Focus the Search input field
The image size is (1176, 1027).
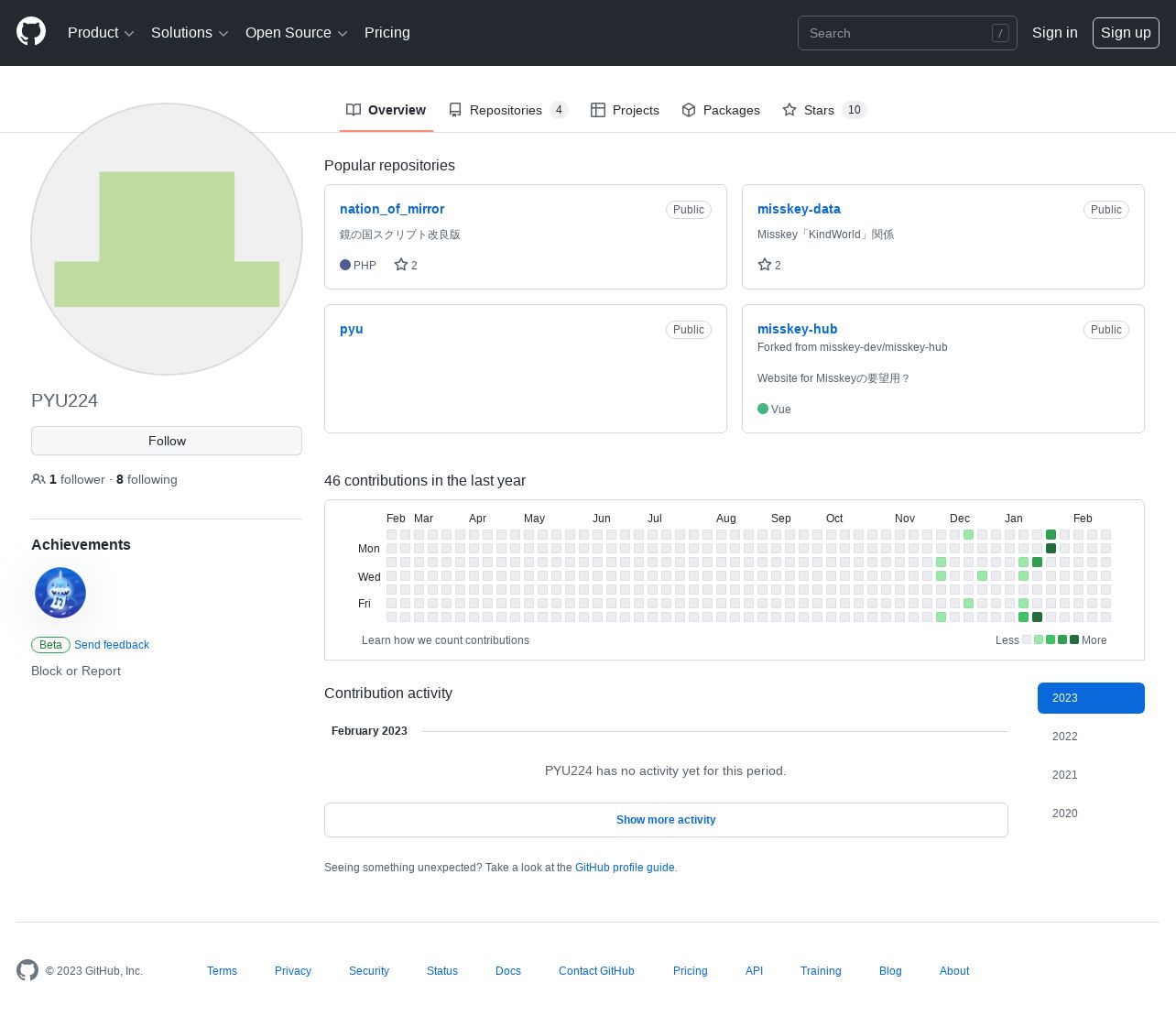tap(908, 33)
